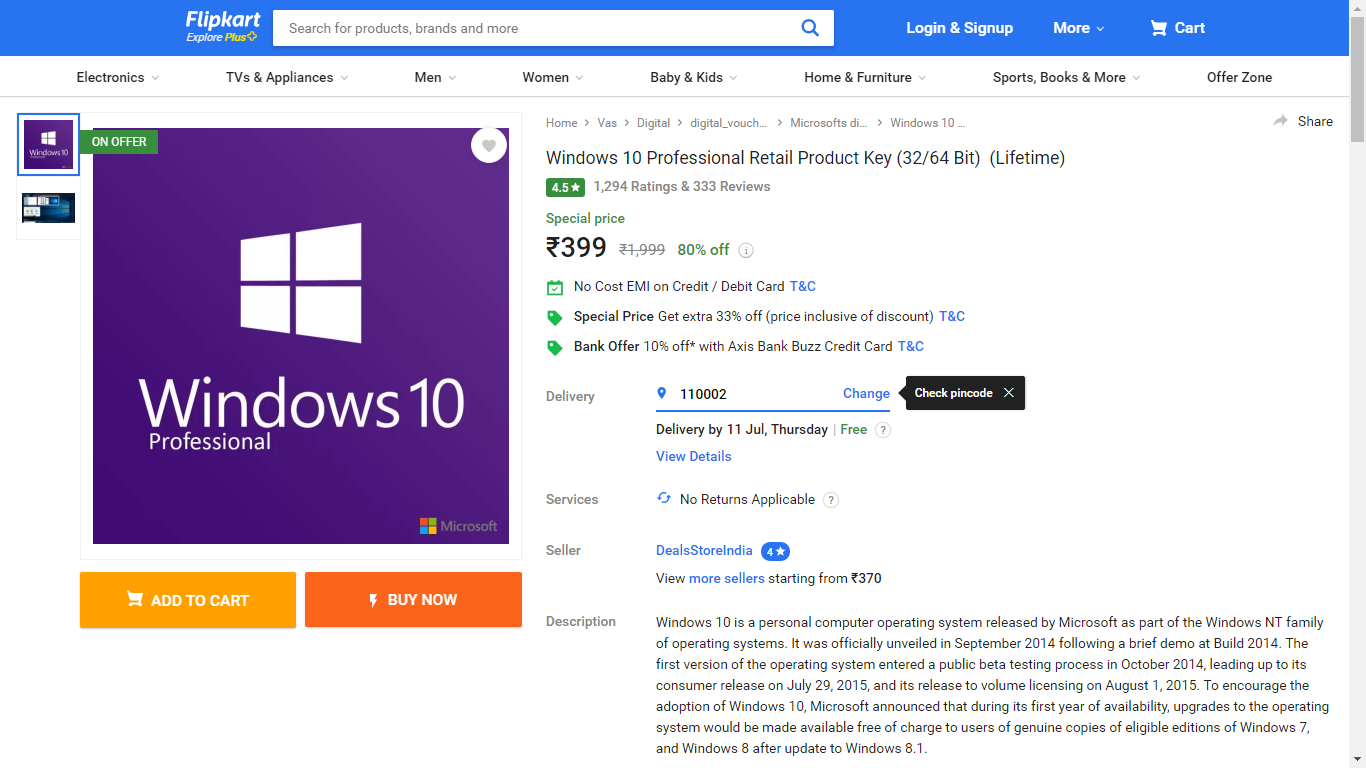This screenshot has height=768, width=1366.
Task: Close the Check pincode tooltip
Action: [x=1008, y=393]
